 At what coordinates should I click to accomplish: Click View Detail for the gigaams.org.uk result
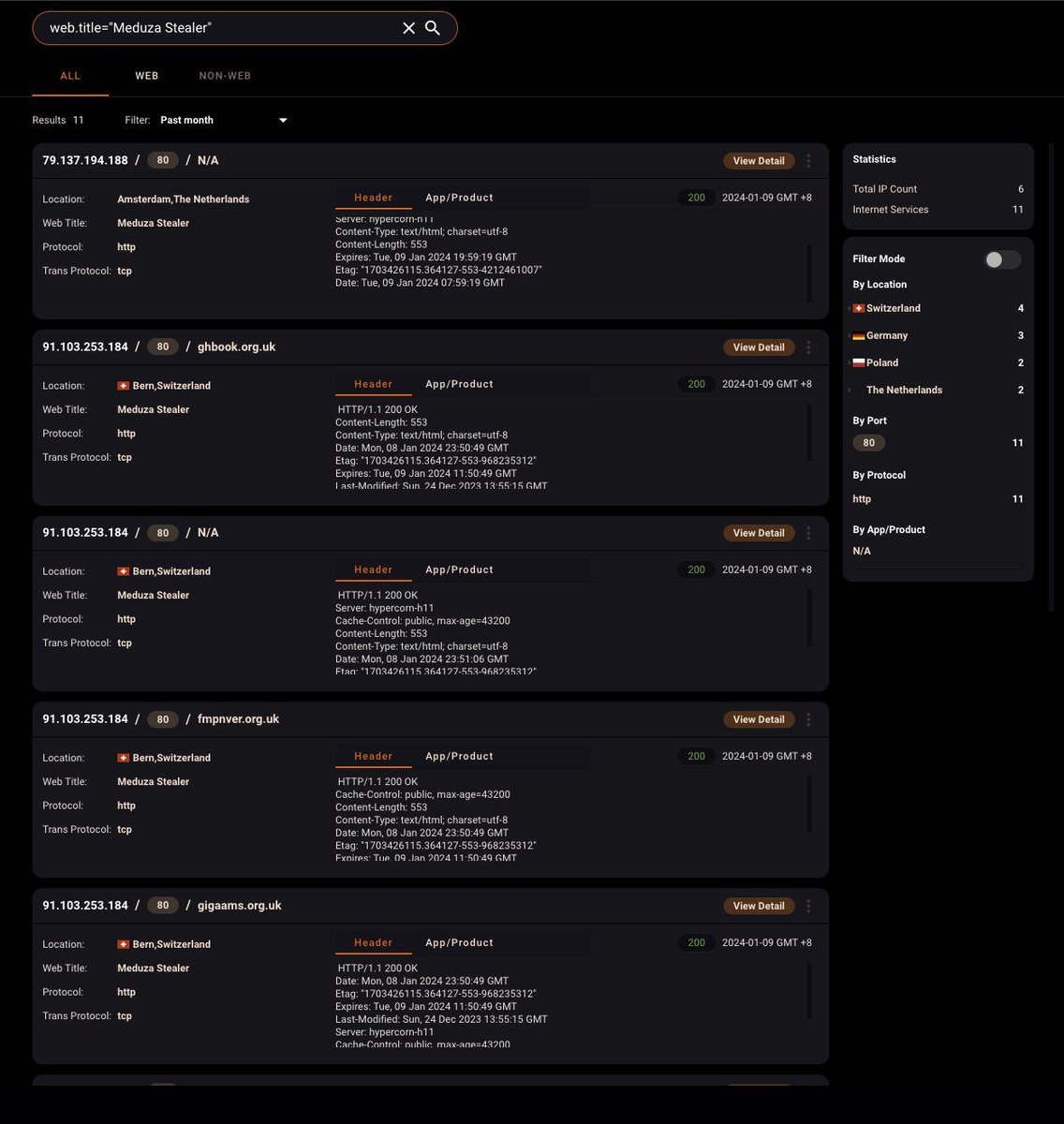click(758, 906)
